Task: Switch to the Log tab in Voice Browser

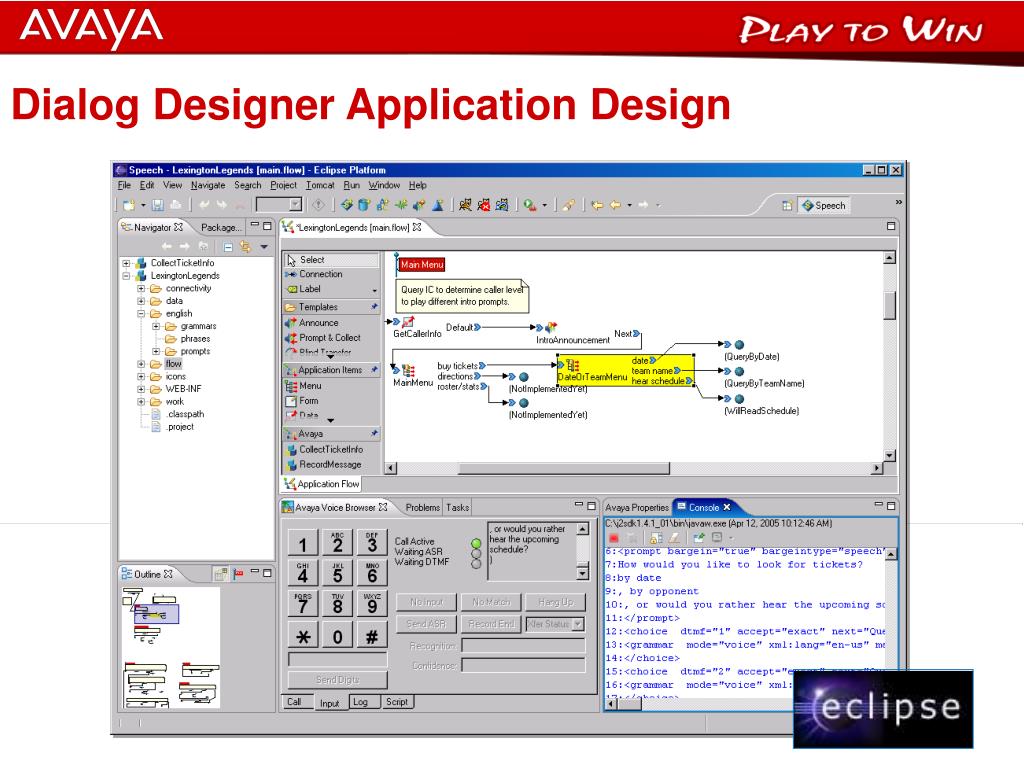Action: (360, 702)
